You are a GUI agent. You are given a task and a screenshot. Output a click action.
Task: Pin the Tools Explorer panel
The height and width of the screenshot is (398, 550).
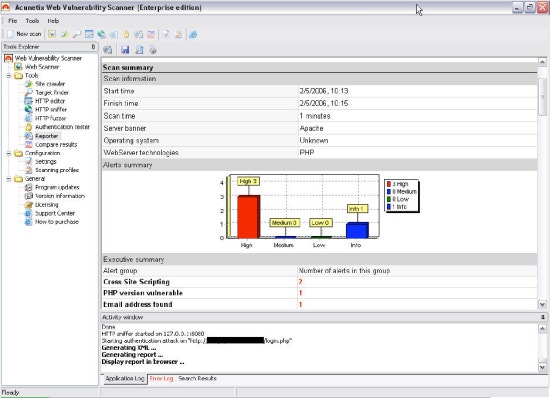pos(93,46)
